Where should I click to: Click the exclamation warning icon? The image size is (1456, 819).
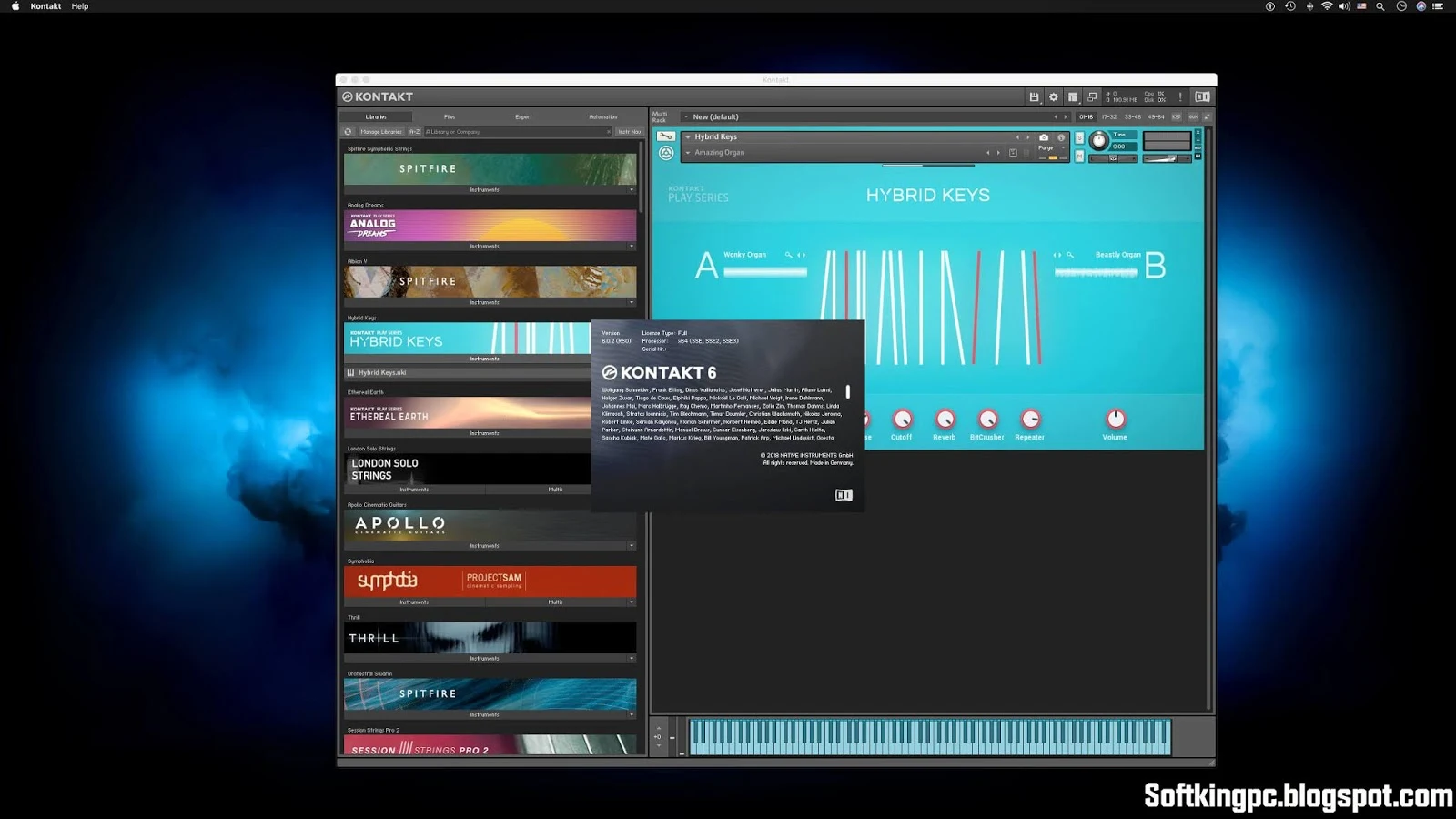pyautogui.click(x=1180, y=96)
